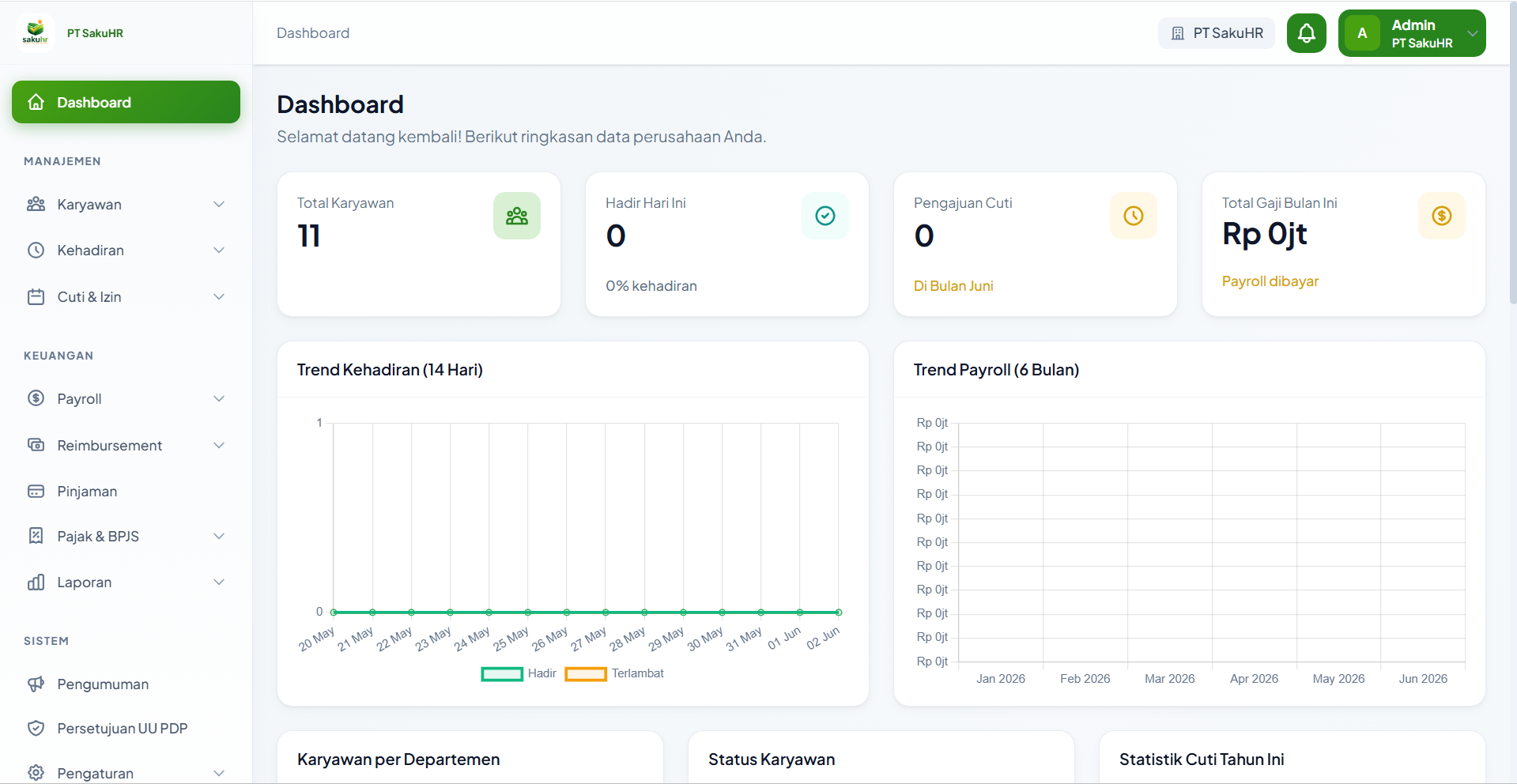Click the Admin avatar letter A
Screen dimensions: 1517x784
click(1362, 33)
